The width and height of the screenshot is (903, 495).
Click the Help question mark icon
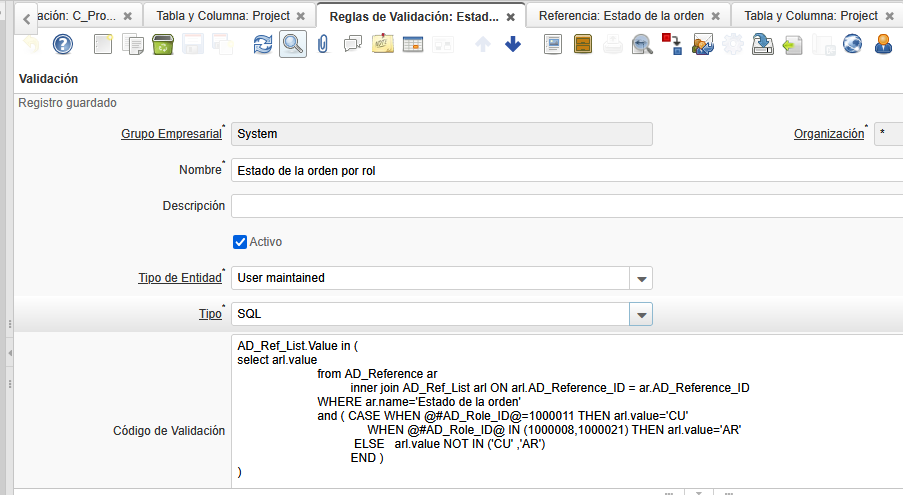63,44
